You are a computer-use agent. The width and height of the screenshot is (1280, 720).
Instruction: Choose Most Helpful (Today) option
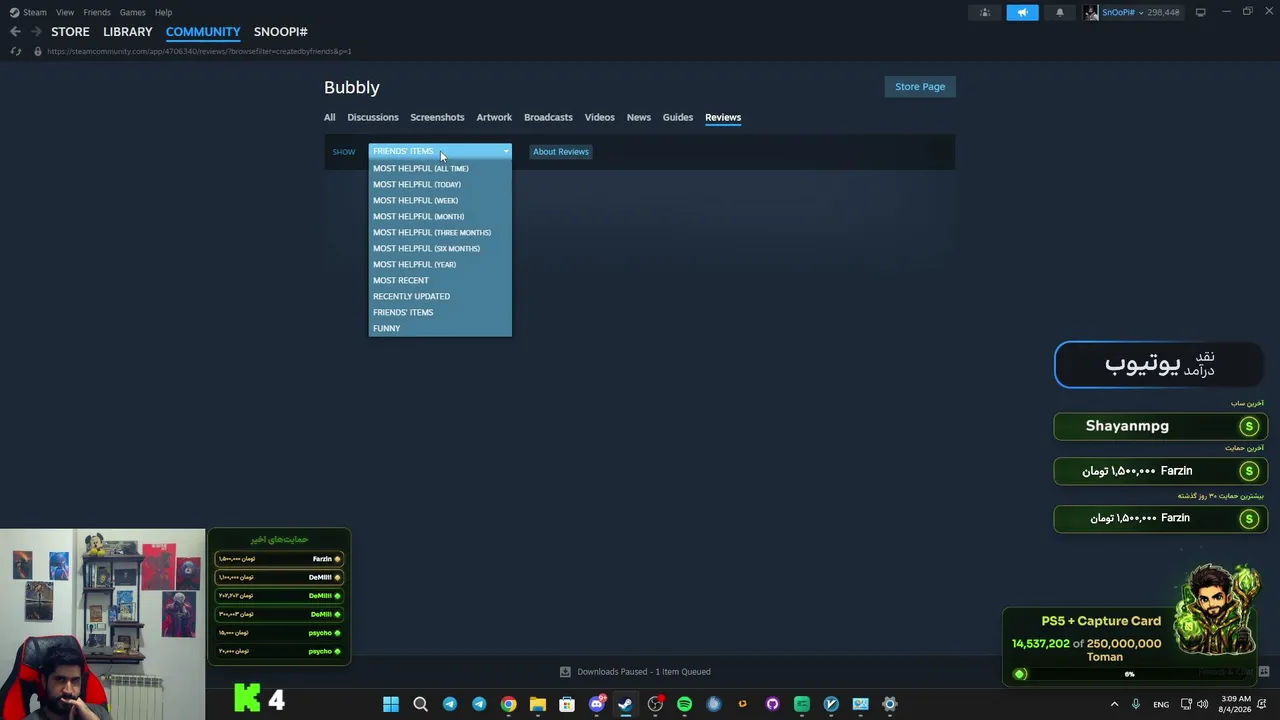(440, 184)
